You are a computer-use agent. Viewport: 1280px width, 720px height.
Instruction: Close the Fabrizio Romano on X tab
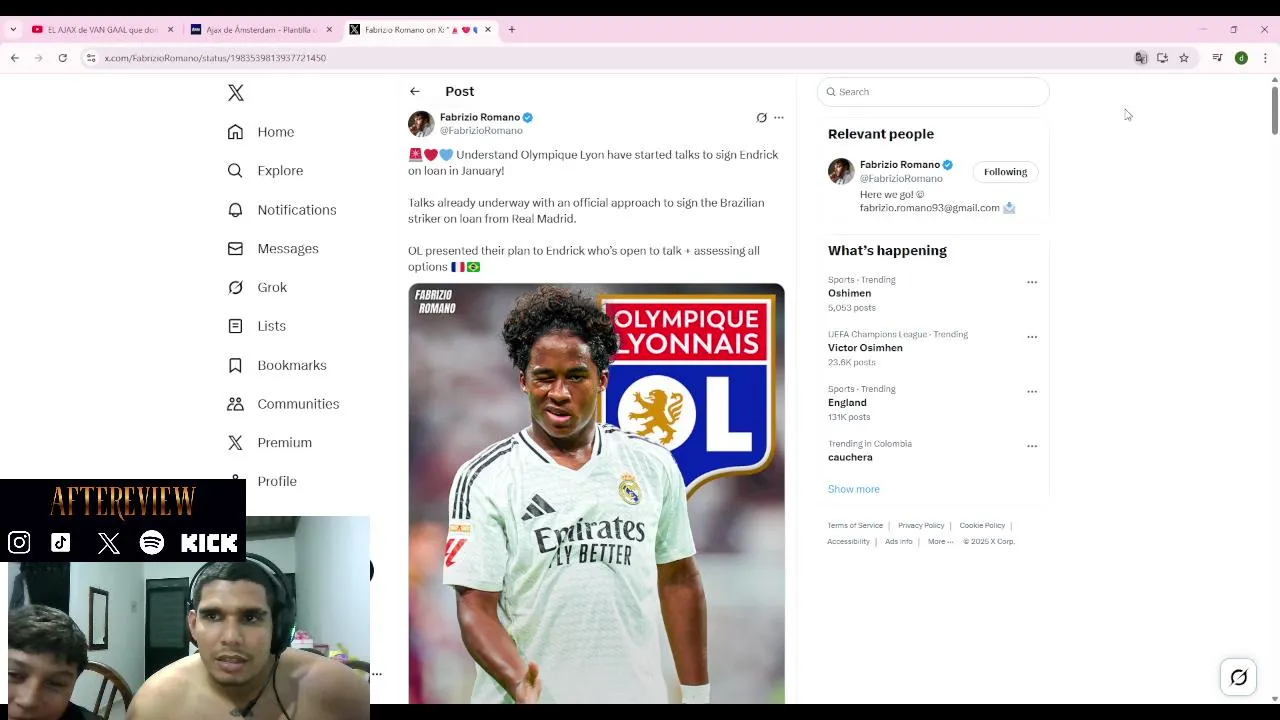pyautogui.click(x=488, y=30)
